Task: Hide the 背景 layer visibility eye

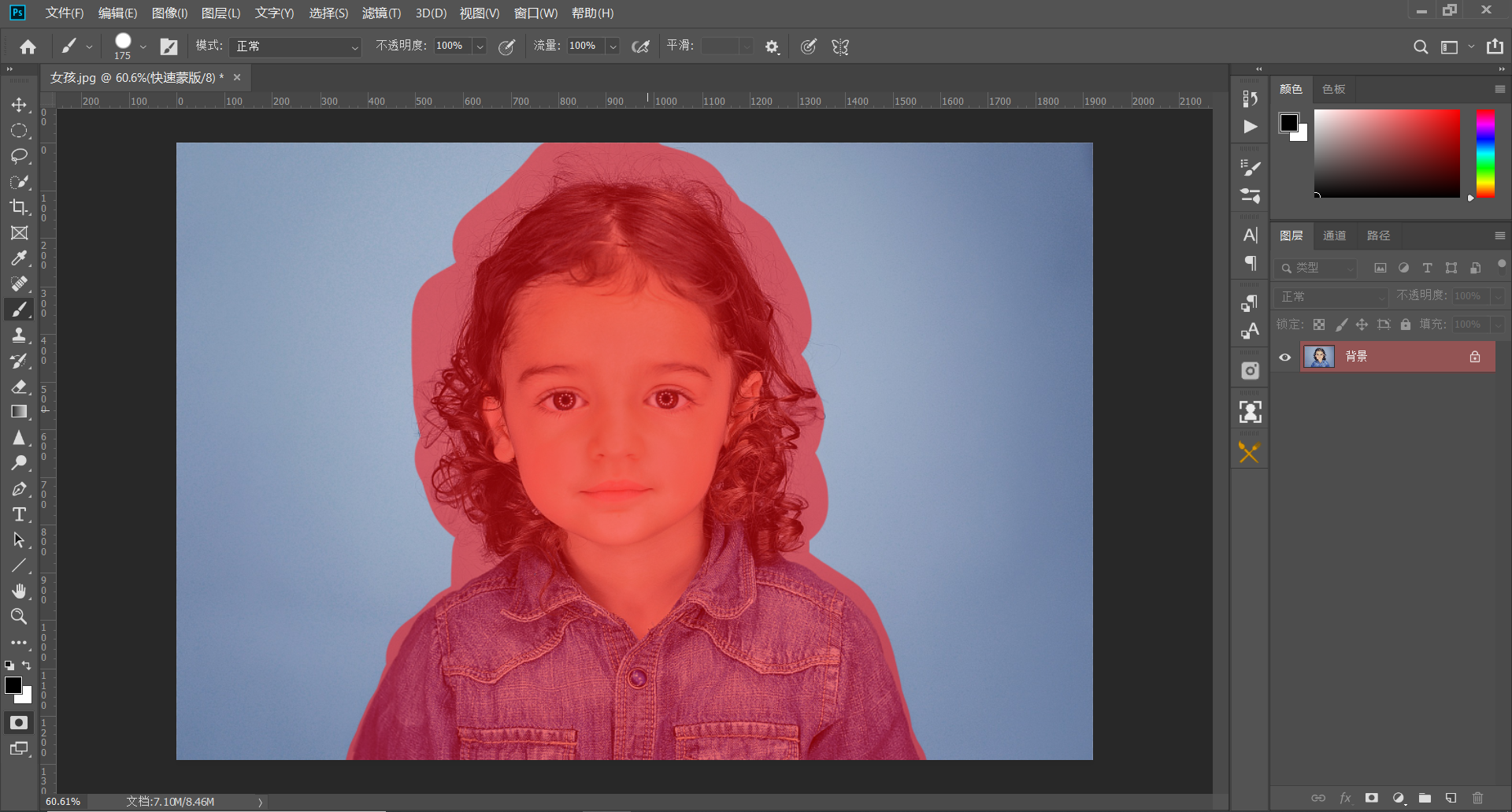Action: (1285, 357)
